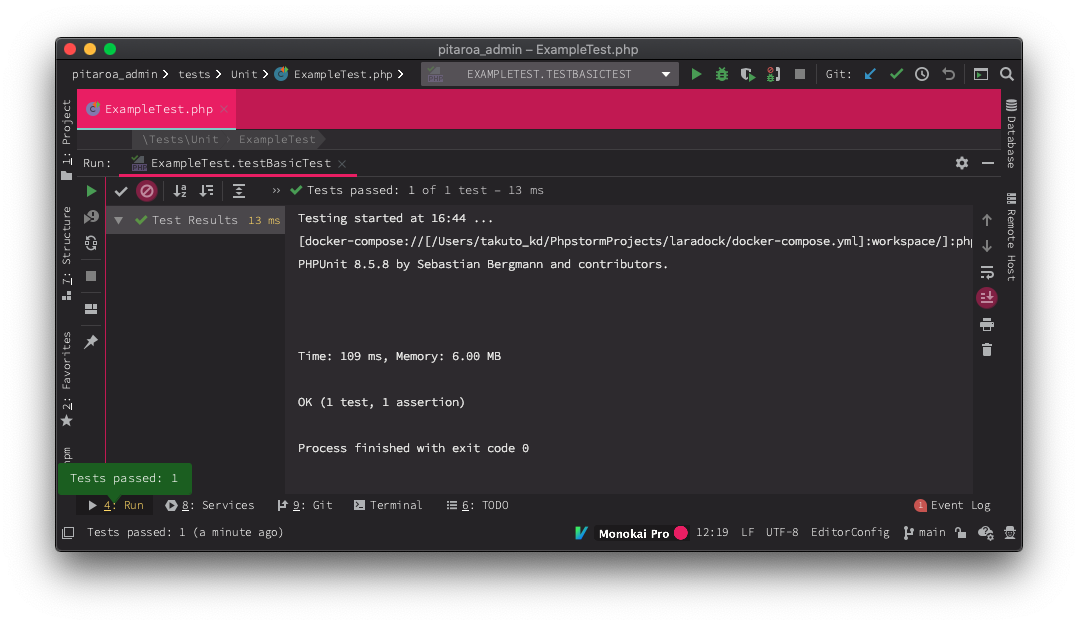The height and width of the screenshot is (625, 1078).
Task: Commit changes with the green Git checkmark
Action: coord(896,74)
